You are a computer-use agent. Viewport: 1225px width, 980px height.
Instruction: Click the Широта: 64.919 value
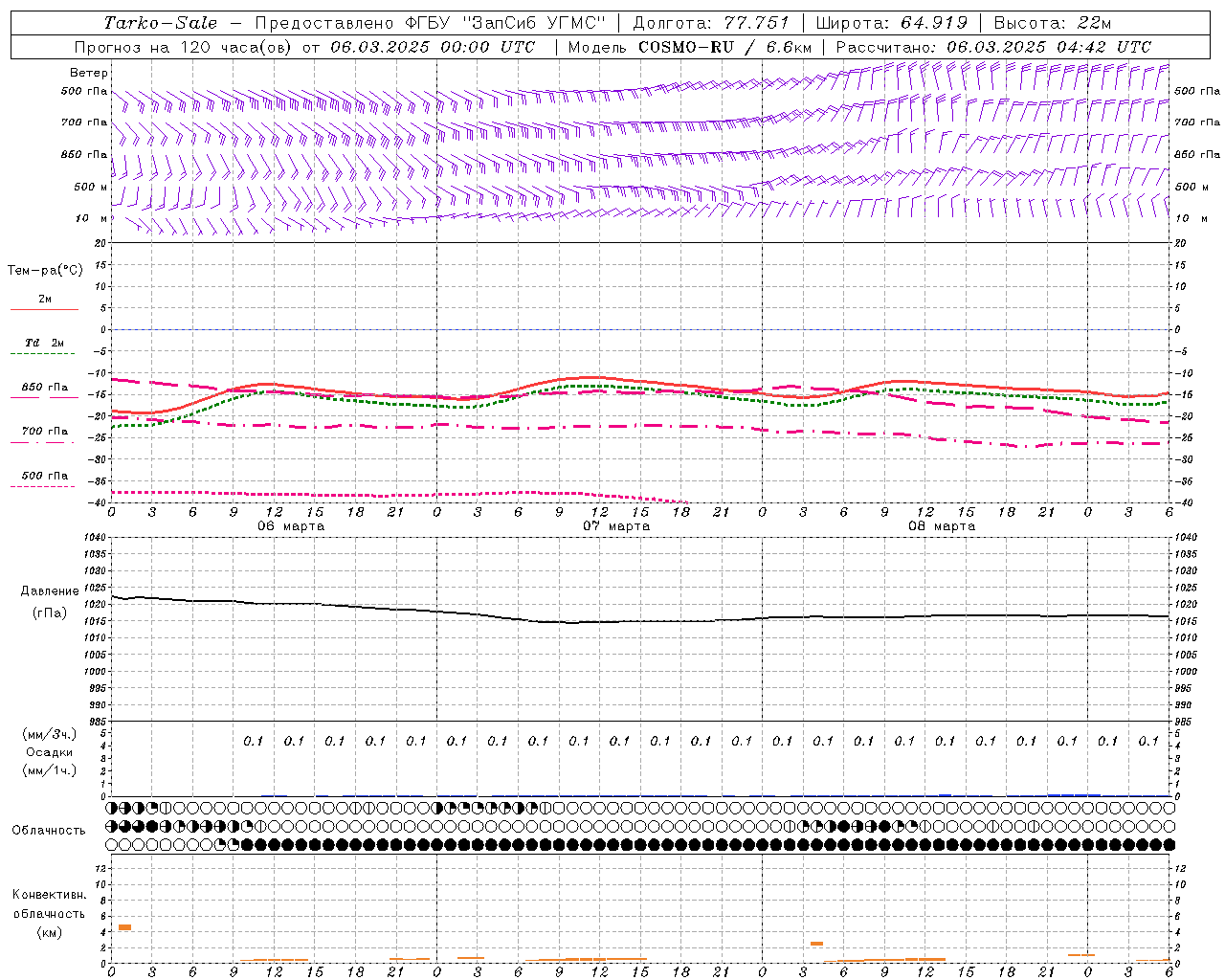point(890,23)
